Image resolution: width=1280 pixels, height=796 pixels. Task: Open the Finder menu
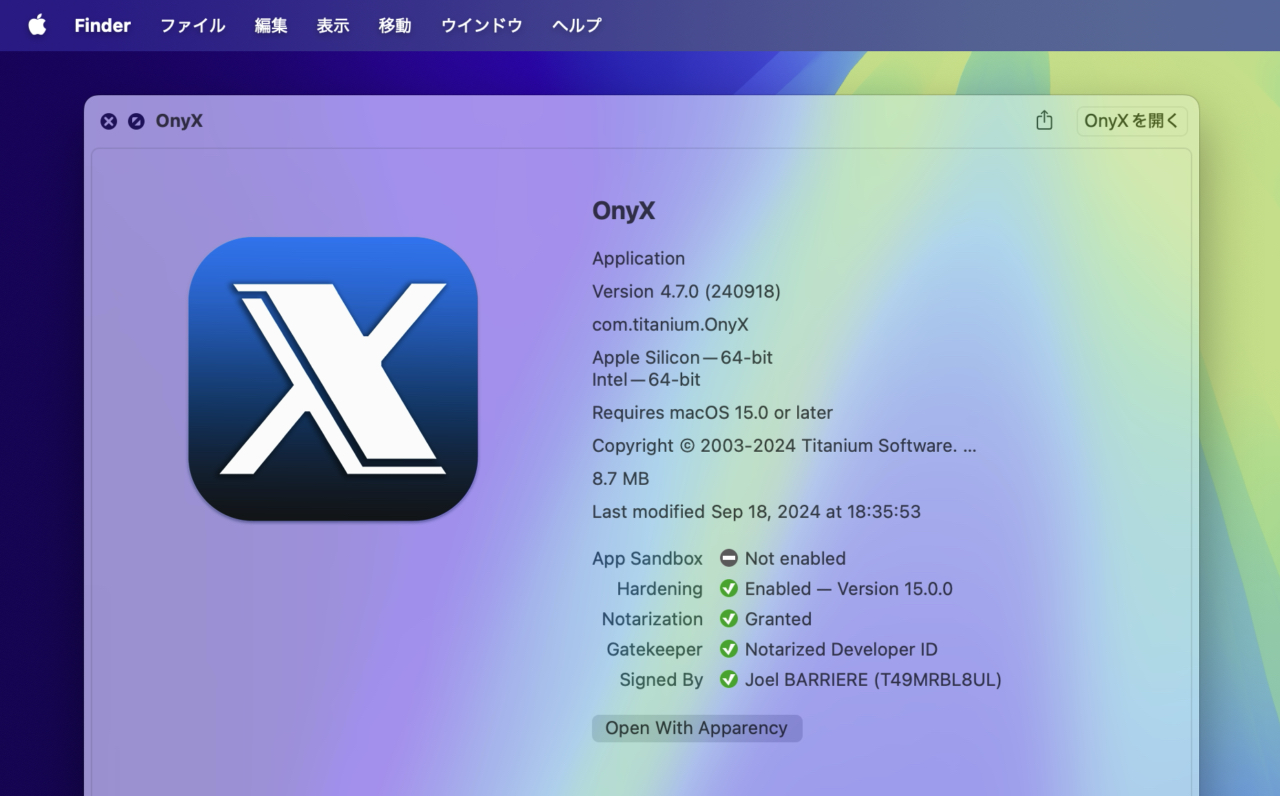coord(102,25)
